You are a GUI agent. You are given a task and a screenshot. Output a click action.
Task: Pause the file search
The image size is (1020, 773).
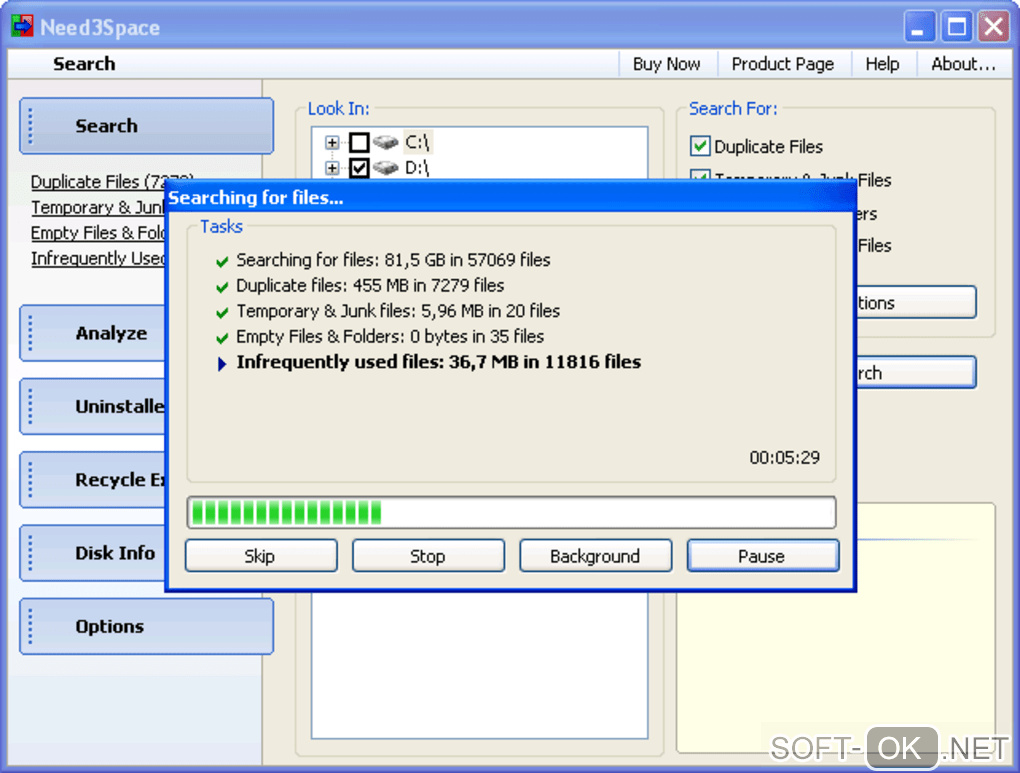click(x=762, y=556)
